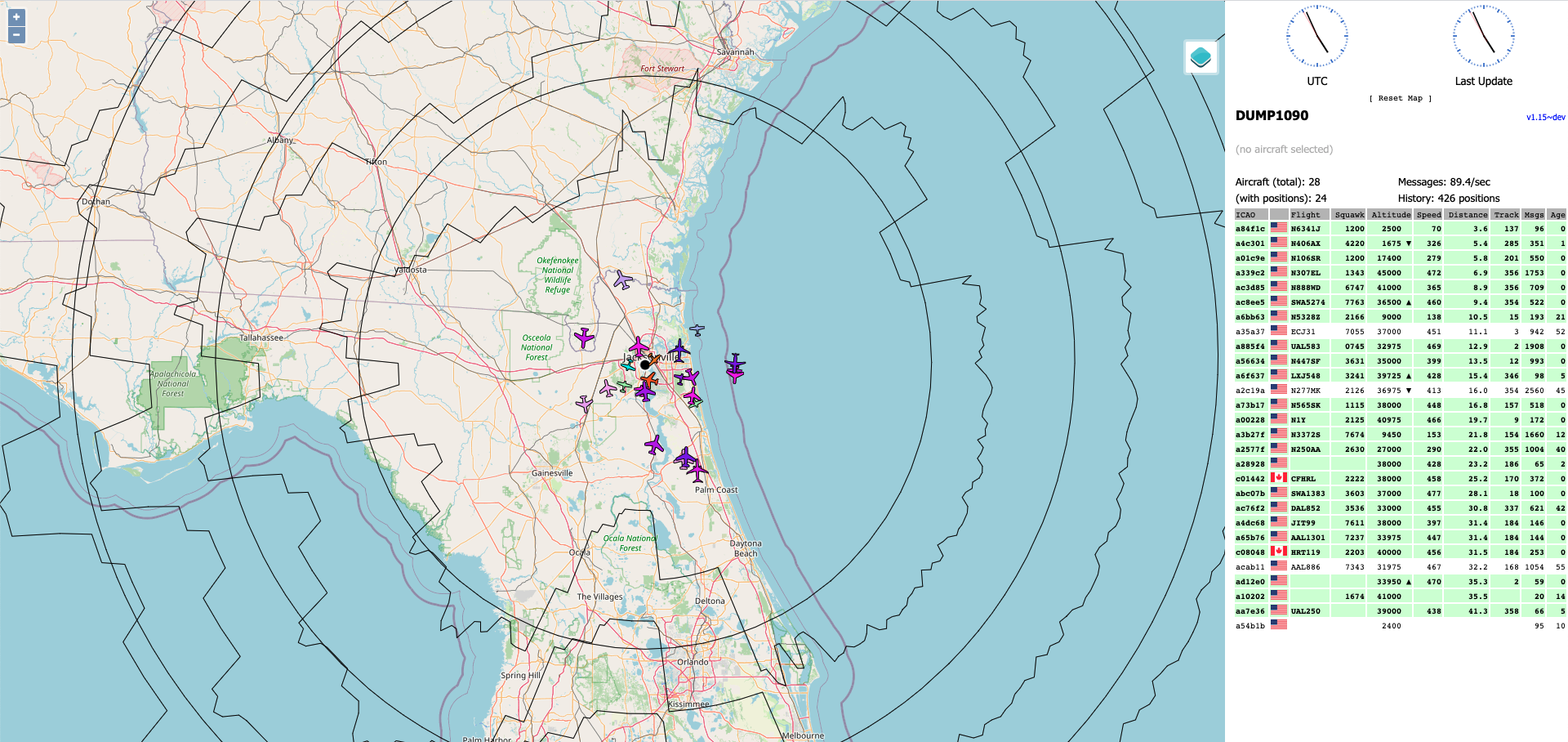1568x742 pixels.
Task: Select flight HRT119 row
Action: click(x=1400, y=552)
